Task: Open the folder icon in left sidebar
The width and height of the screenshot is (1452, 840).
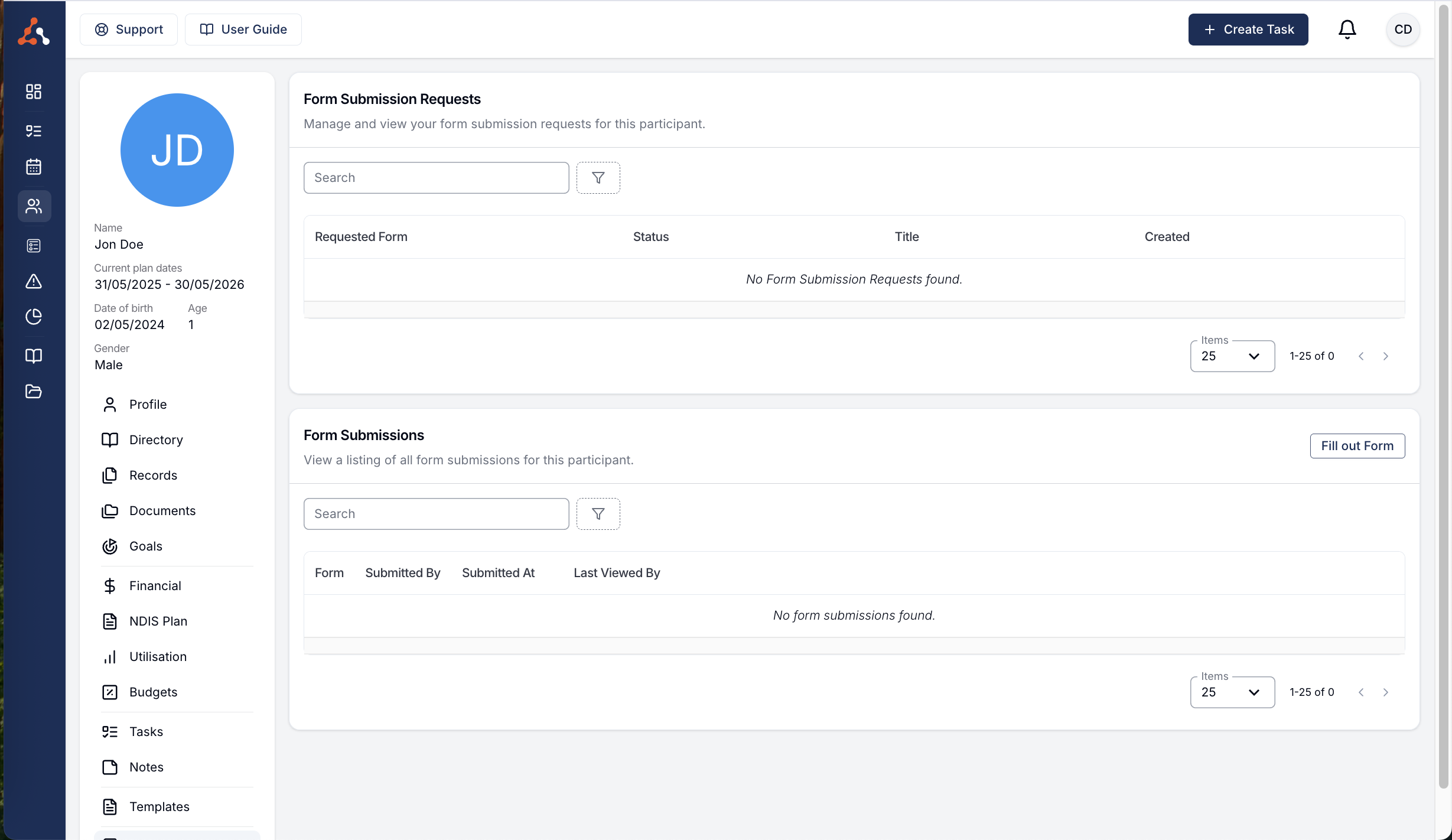Action: (34, 391)
